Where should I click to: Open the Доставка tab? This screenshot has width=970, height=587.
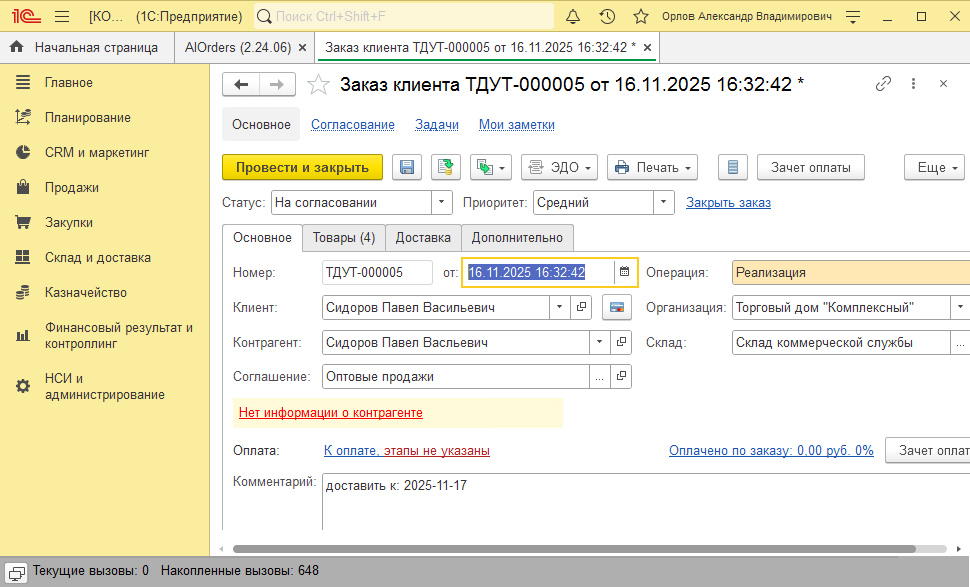click(x=422, y=237)
